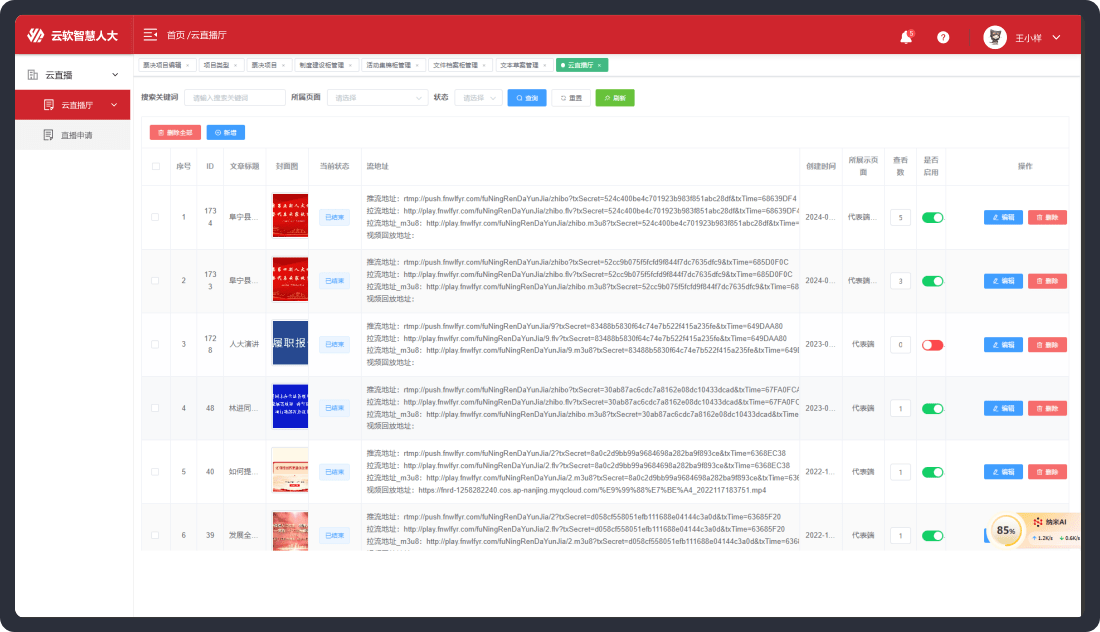
Task: Click the notification bell icon
Action: pyautogui.click(x=906, y=37)
